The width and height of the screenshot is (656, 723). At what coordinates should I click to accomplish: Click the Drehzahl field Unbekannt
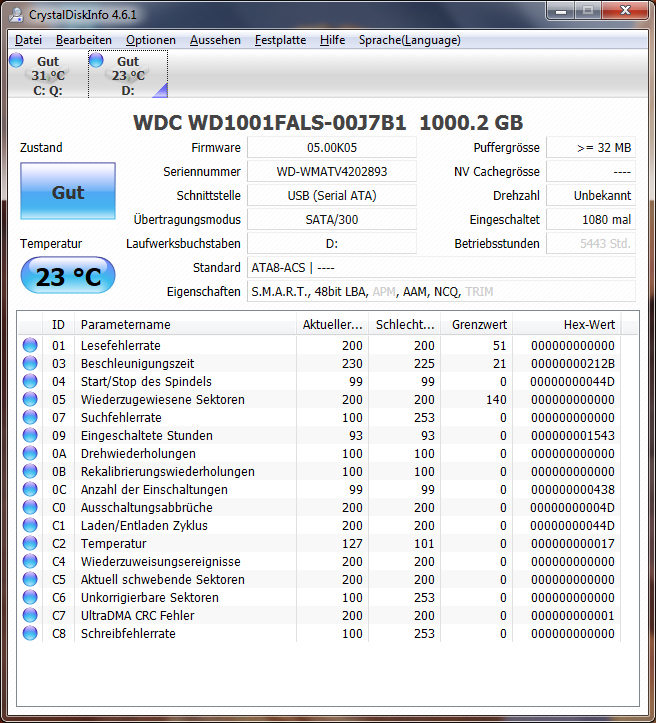click(x=591, y=196)
